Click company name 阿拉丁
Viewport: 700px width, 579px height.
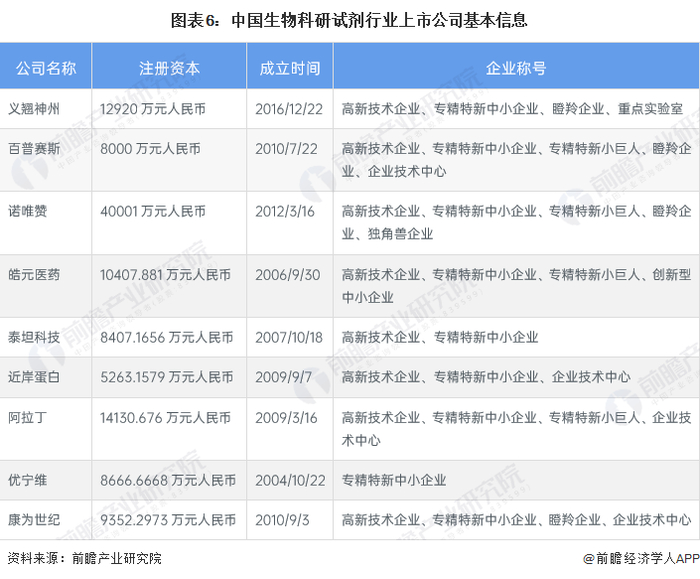pyautogui.click(x=27, y=417)
